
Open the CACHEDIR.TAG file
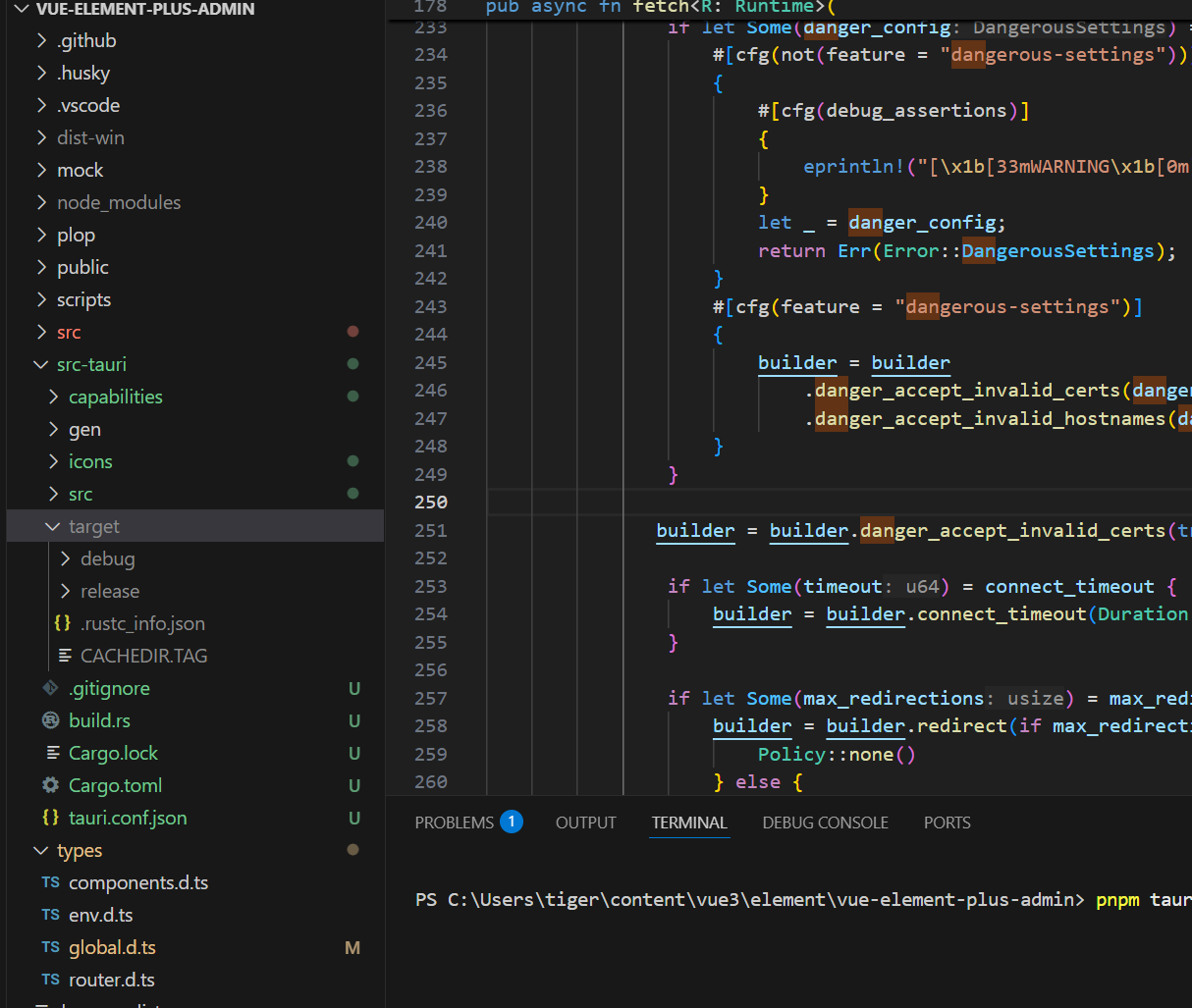click(144, 656)
